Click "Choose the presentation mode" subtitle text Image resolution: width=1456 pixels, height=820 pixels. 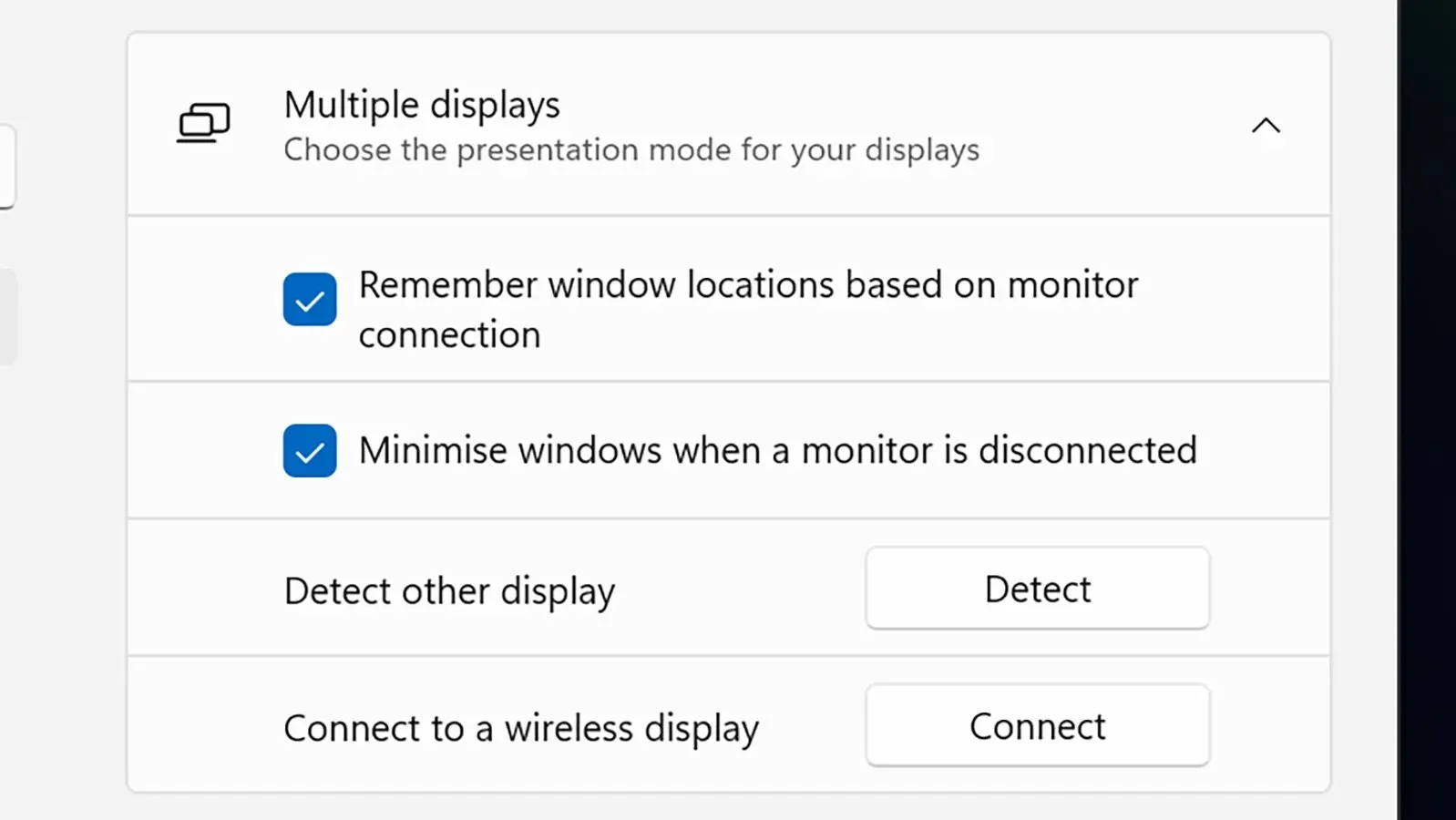631,149
